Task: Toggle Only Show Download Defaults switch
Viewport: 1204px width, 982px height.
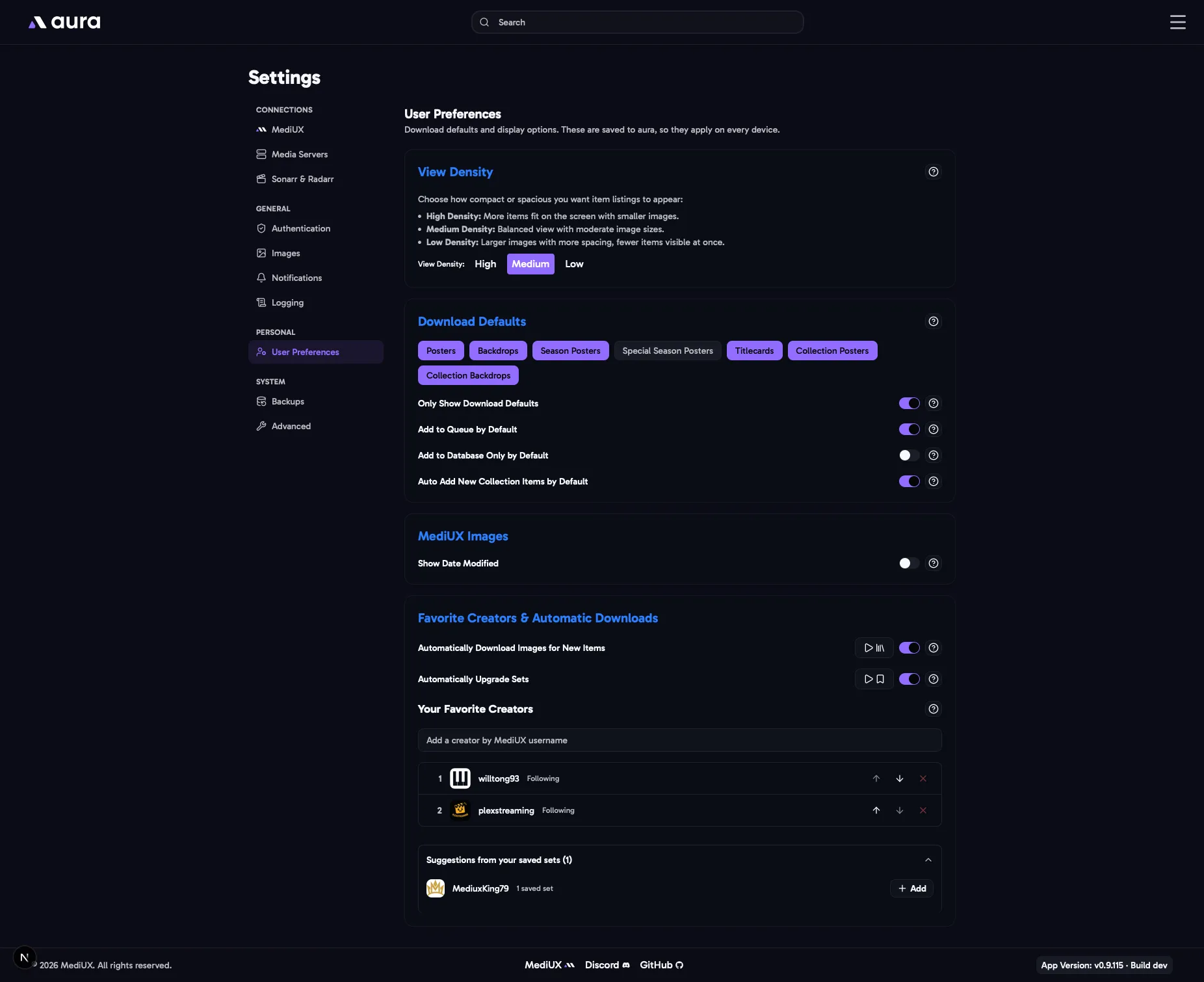Action: tap(909, 403)
